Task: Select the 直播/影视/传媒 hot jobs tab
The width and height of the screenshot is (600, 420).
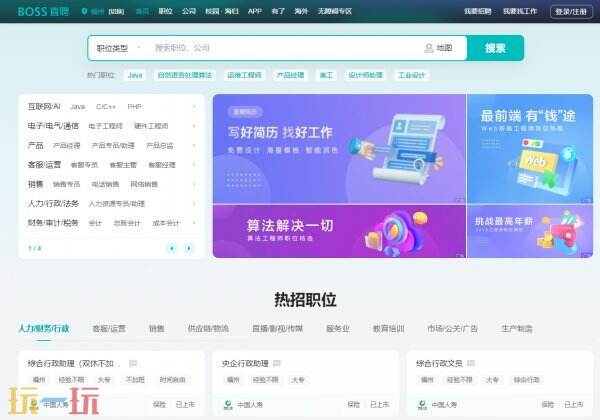Action: 277,328
